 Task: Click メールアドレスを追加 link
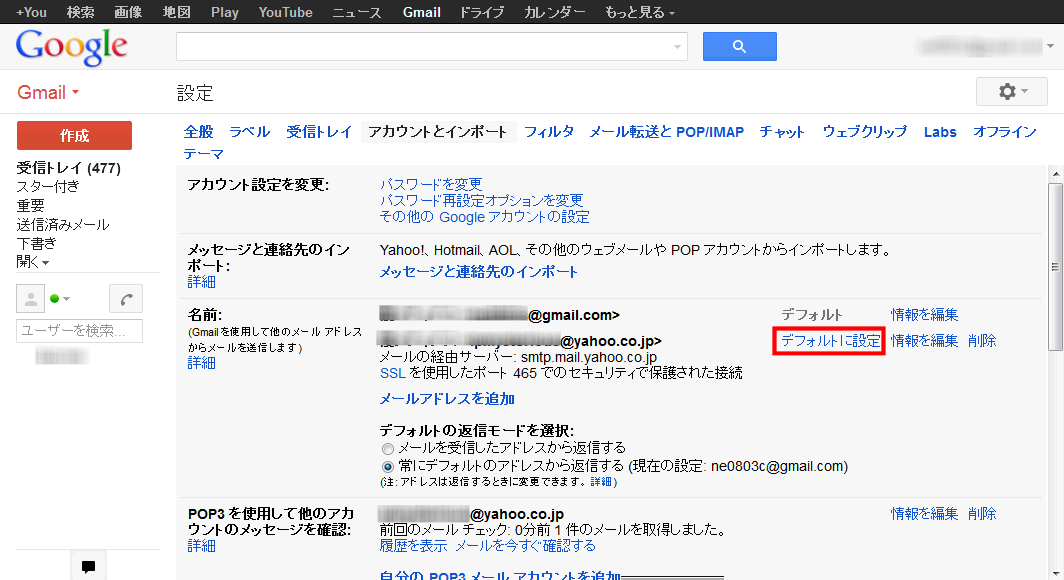tap(447, 399)
